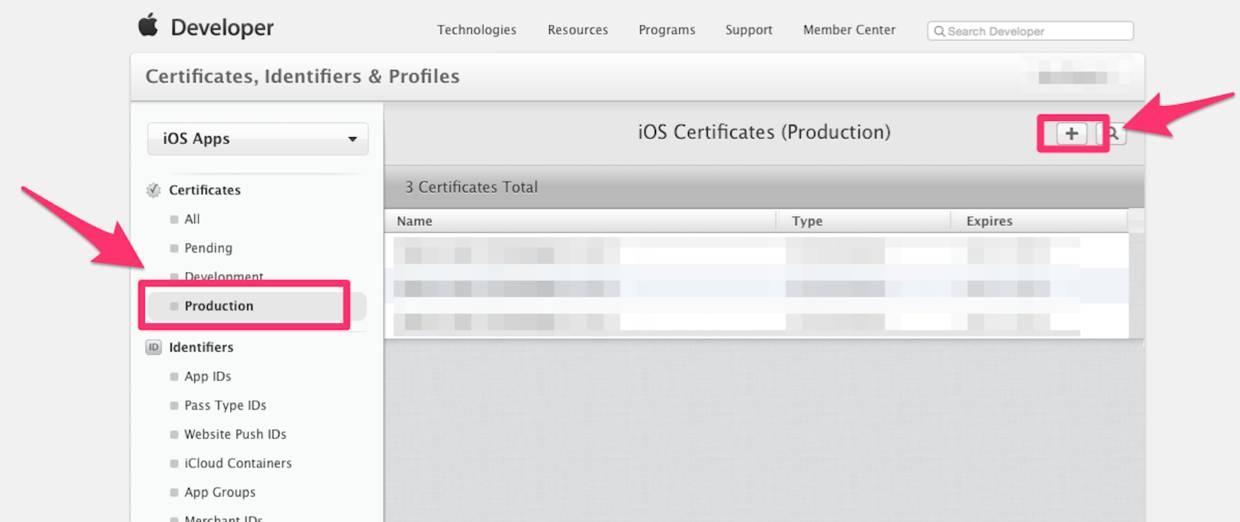This screenshot has width=1240, height=522.
Task: Click the Developer home link
Action: [x=222, y=28]
